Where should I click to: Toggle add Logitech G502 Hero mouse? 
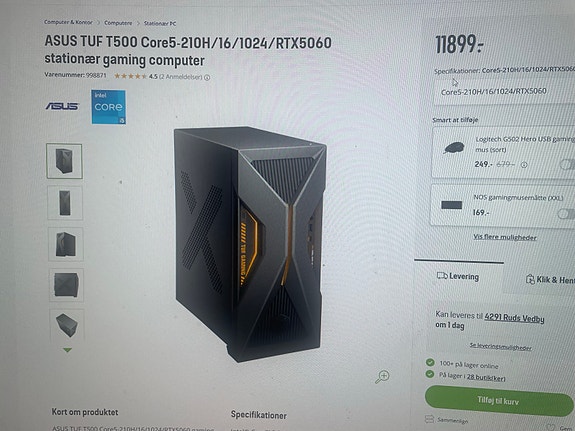(568, 164)
